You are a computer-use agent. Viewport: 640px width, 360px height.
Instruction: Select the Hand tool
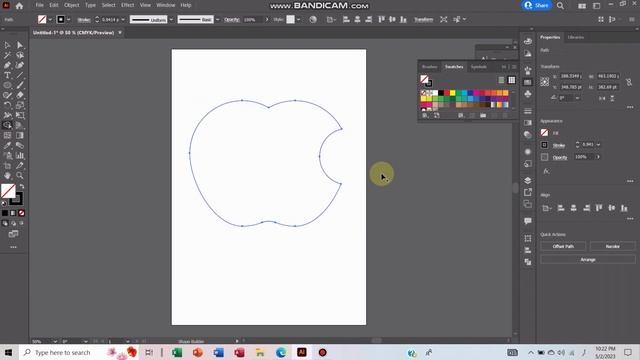click(7, 176)
